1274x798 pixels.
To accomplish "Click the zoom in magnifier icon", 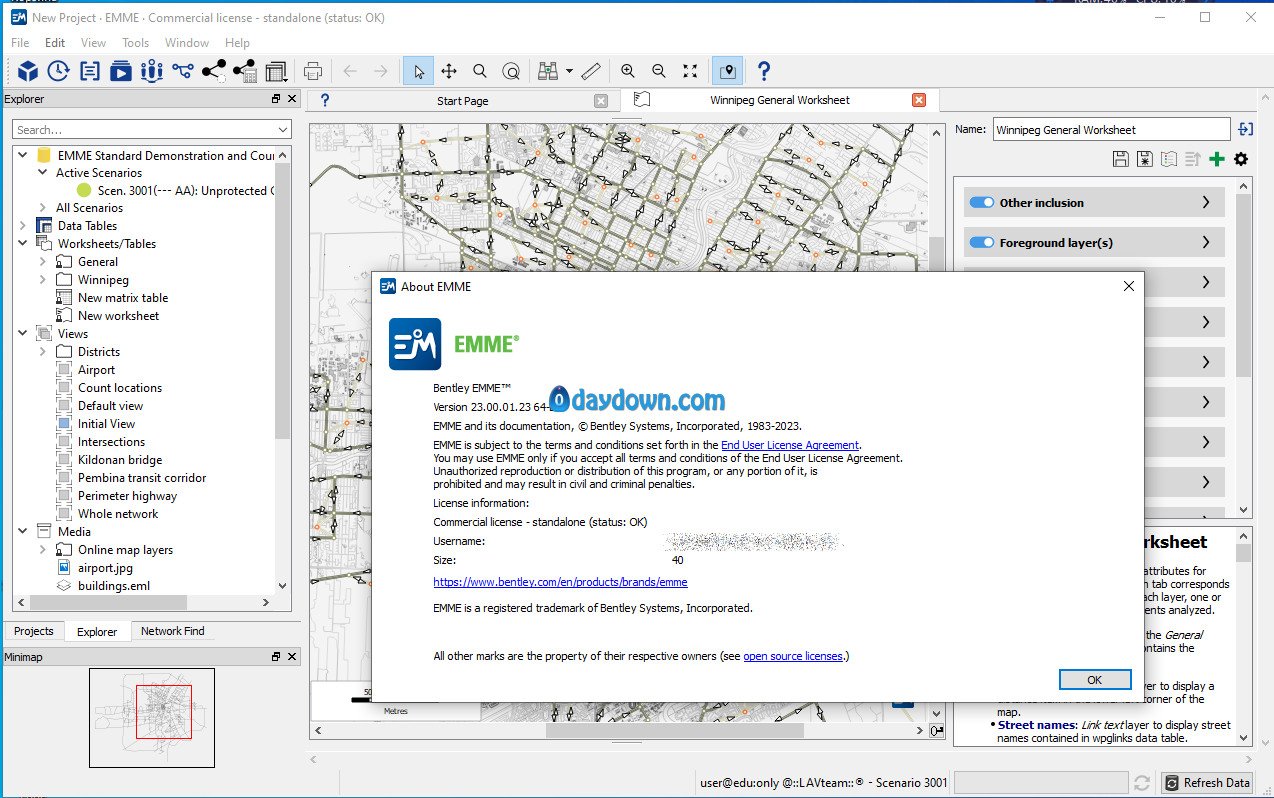I will click(628, 71).
